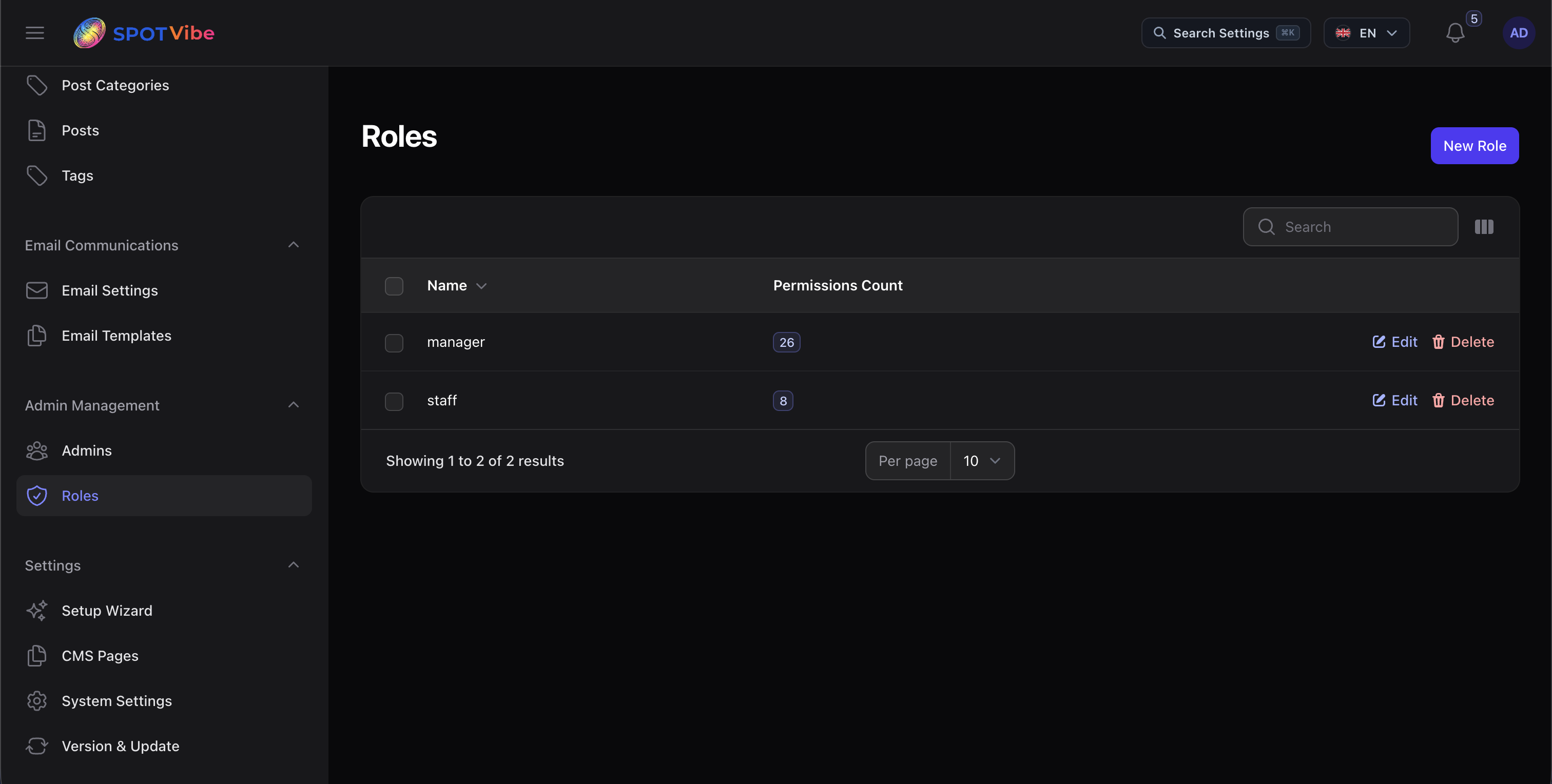Select the staff row checkbox

click(x=394, y=401)
